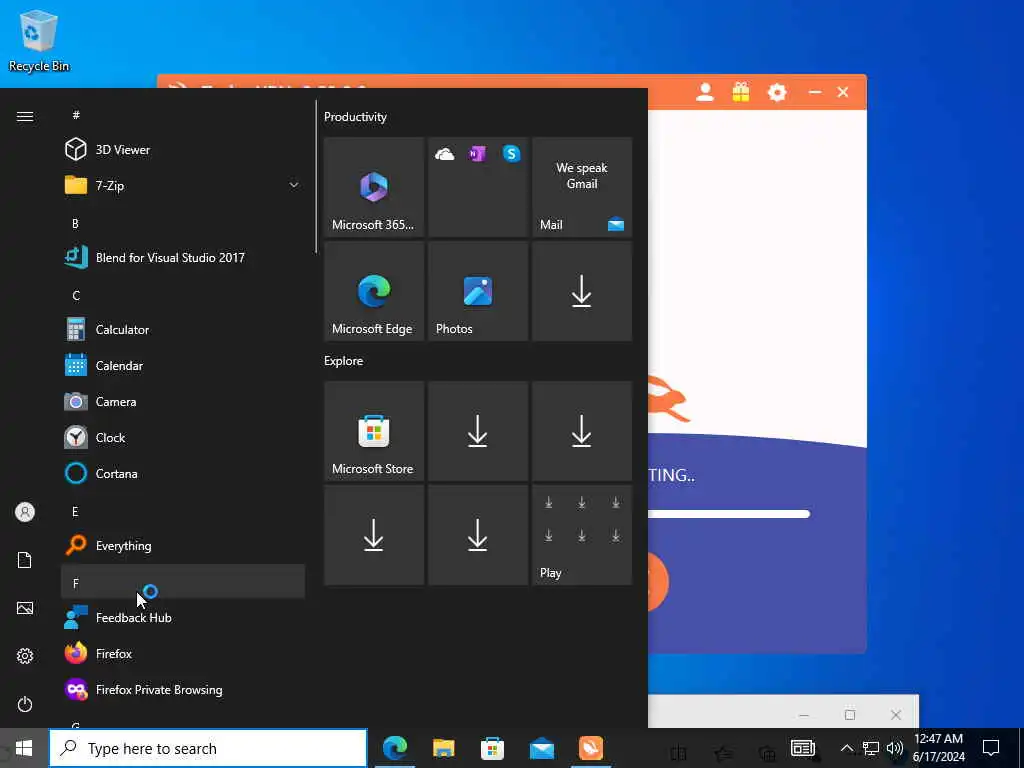Open the Play tile folder

(582, 535)
